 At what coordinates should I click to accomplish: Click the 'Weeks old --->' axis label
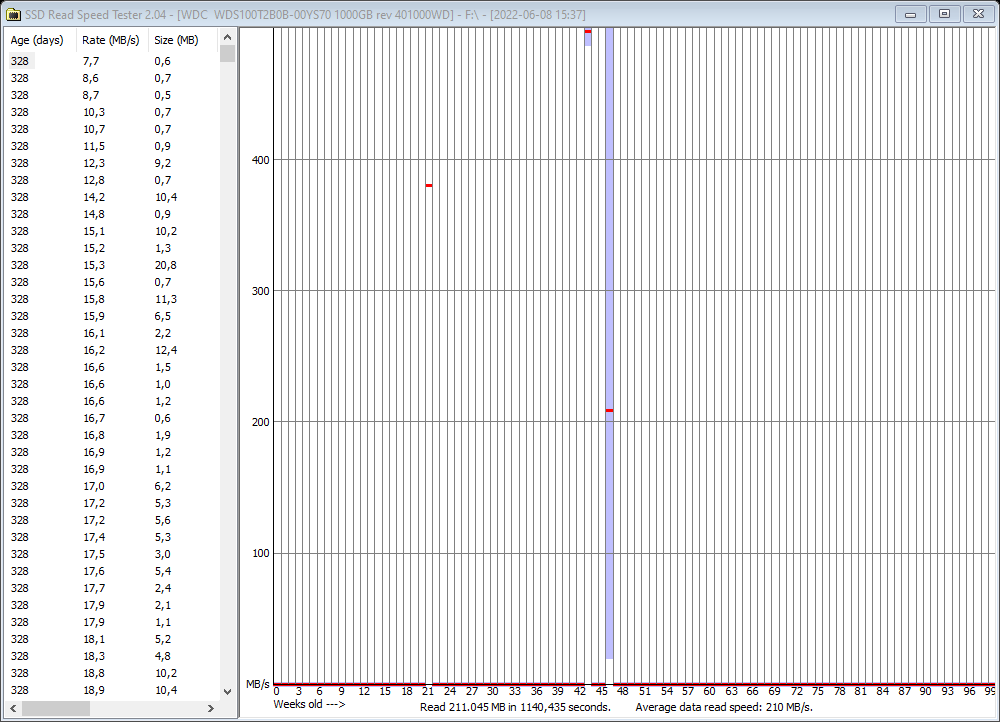[309, 704]
